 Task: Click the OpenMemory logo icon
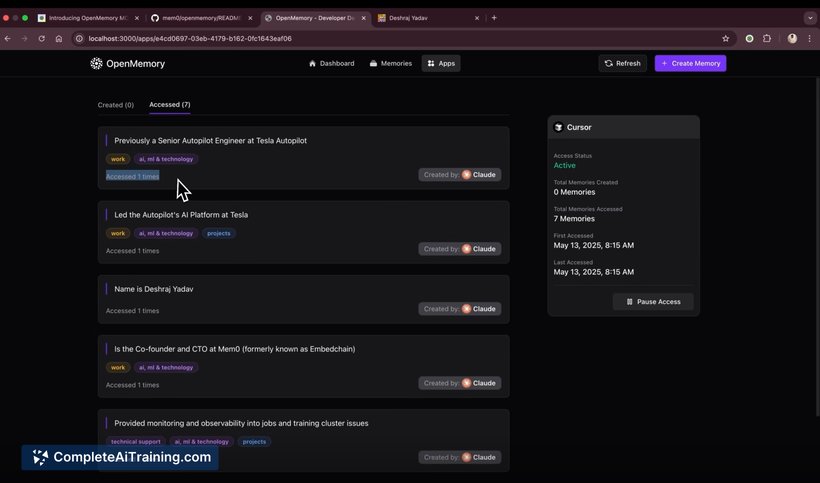click(x=96, y=63)
